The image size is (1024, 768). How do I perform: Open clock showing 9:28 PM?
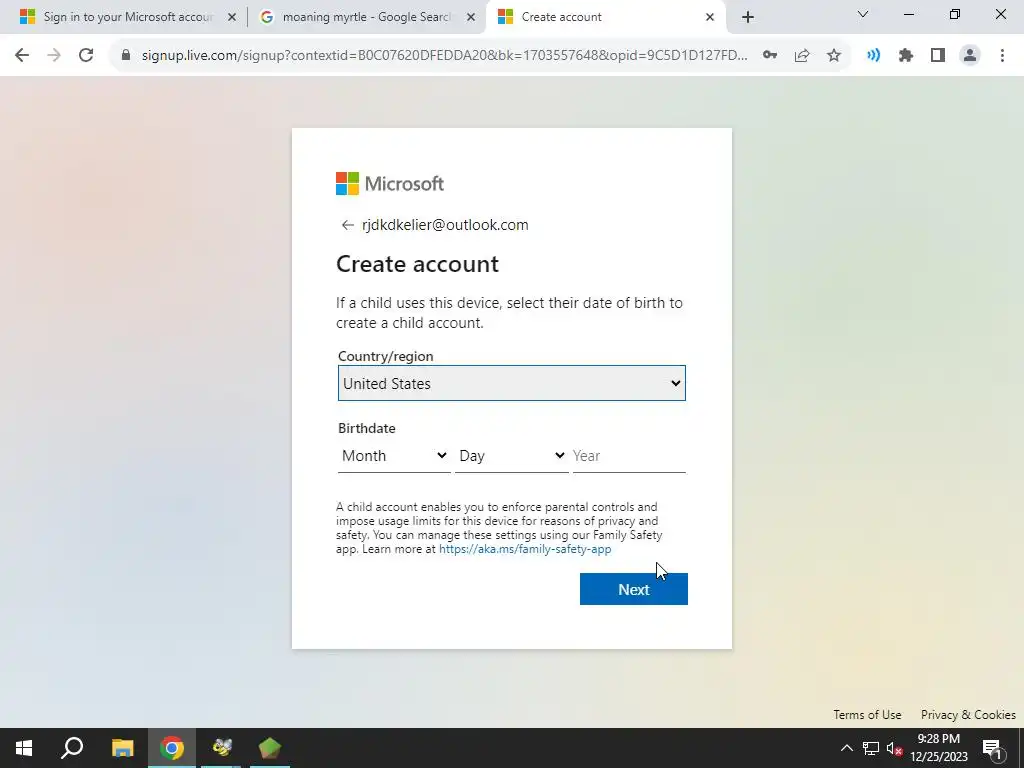pyautogui.click(x=938, y=748)
